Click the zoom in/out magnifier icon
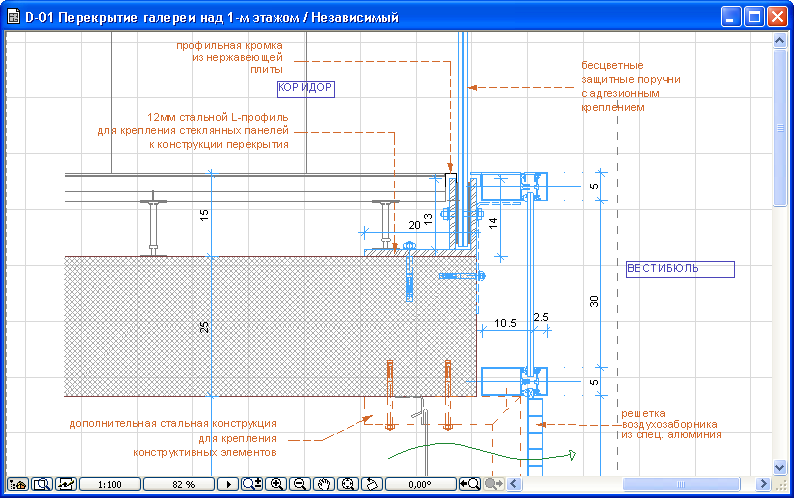Screen dimensions: 794x498 [252, 484]
